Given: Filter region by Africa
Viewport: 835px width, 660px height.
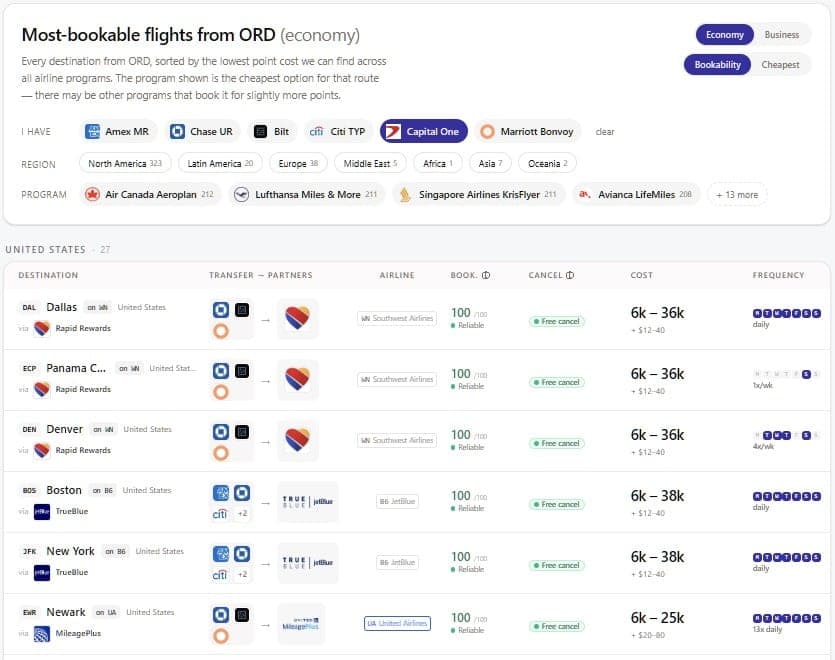Looking at the screenshot, I should click(438, 164).
